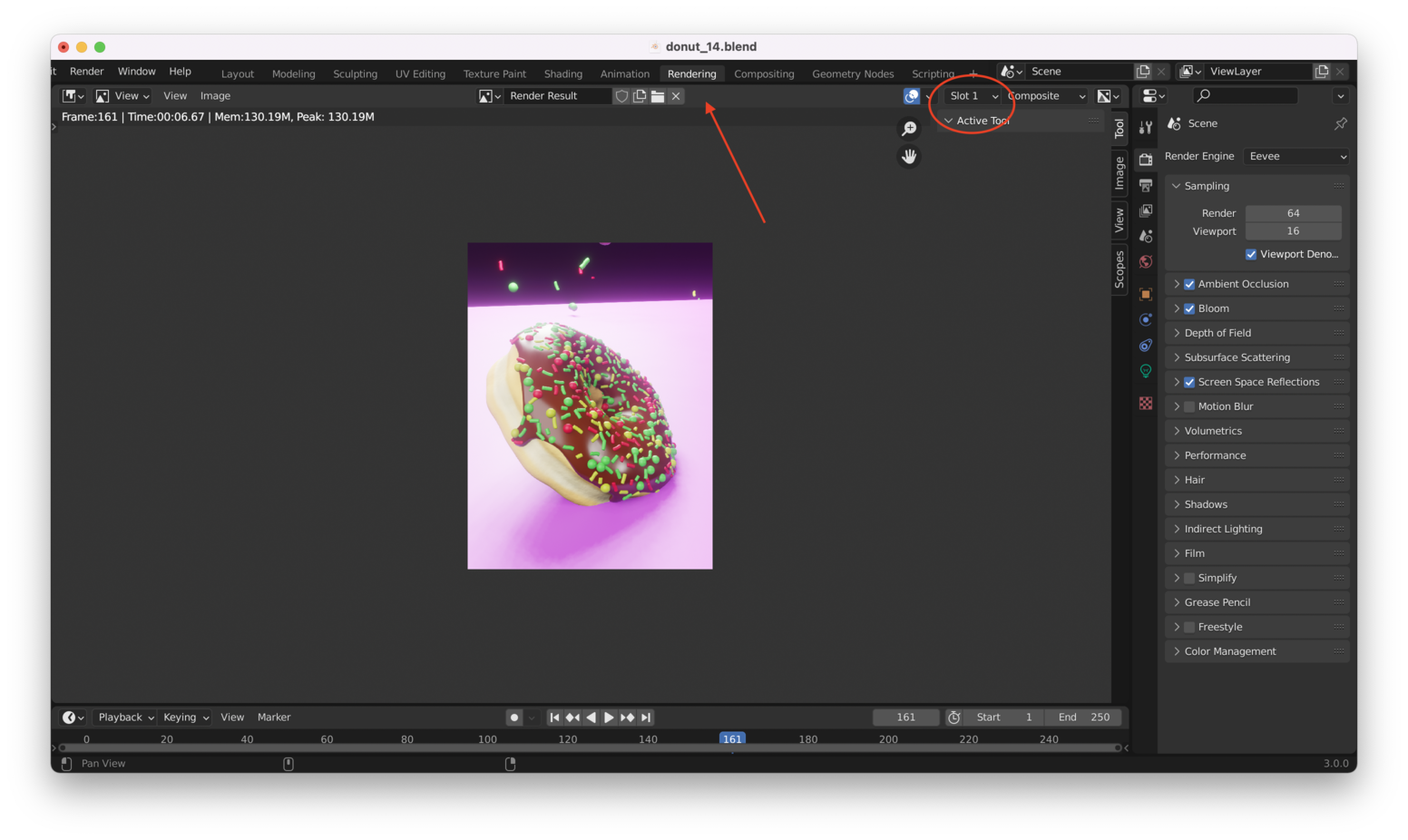
Task: Open the World Properties globe icon
Action: pos(1146,262)
